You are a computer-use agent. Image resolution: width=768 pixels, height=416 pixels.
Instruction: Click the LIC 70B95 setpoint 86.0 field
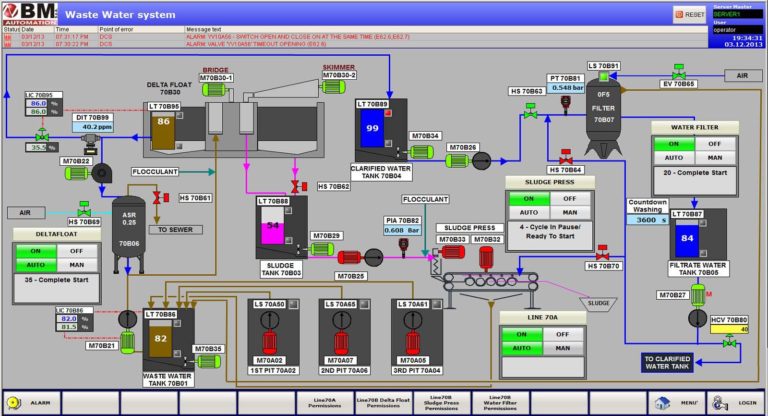(x=38, y=103)
